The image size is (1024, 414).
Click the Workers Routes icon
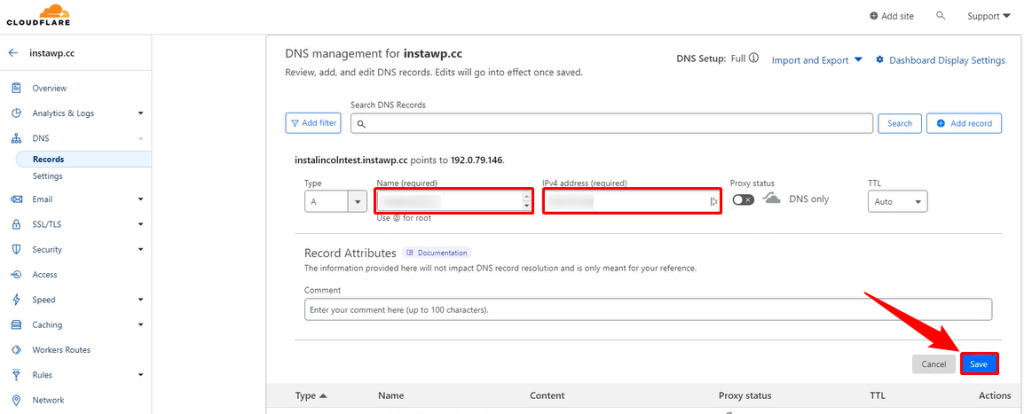click(x=17, y=350)
